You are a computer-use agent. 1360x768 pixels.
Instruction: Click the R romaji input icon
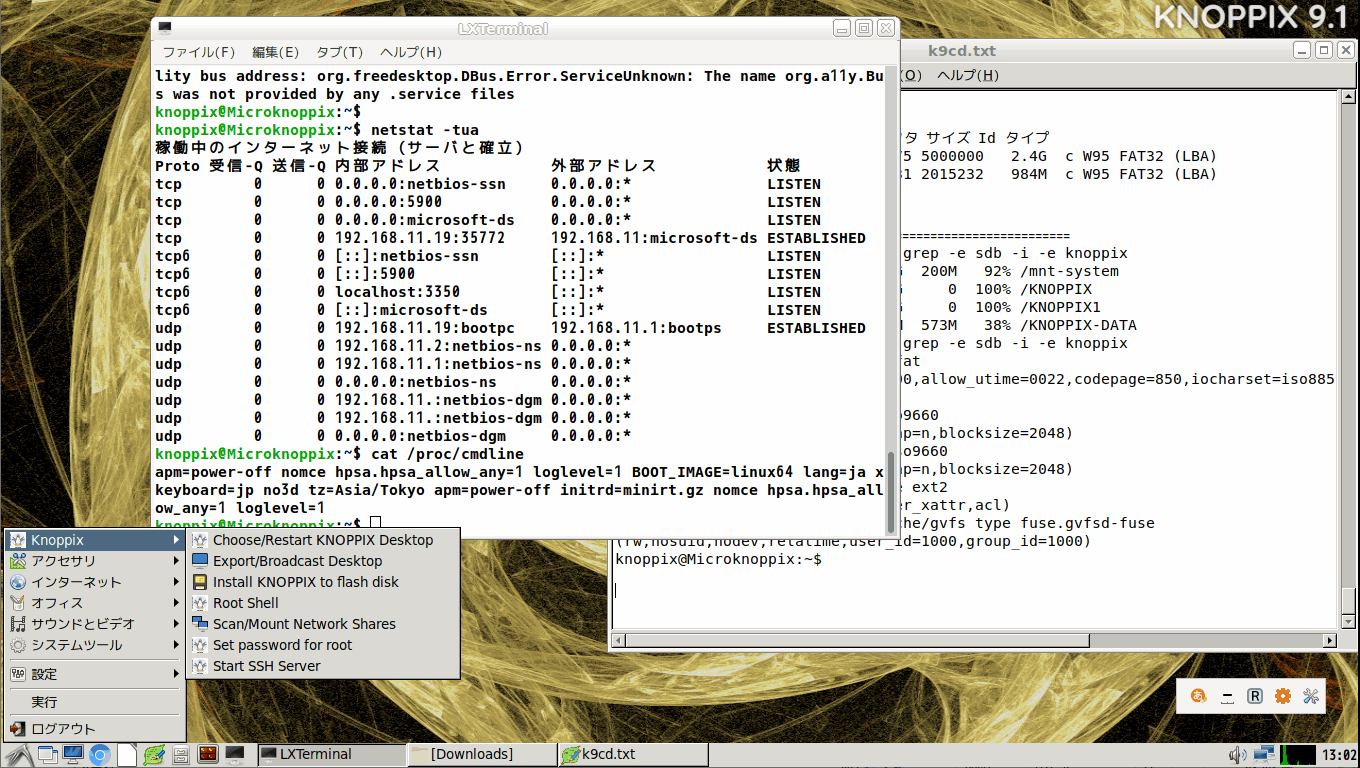[x=1255, y=696]
